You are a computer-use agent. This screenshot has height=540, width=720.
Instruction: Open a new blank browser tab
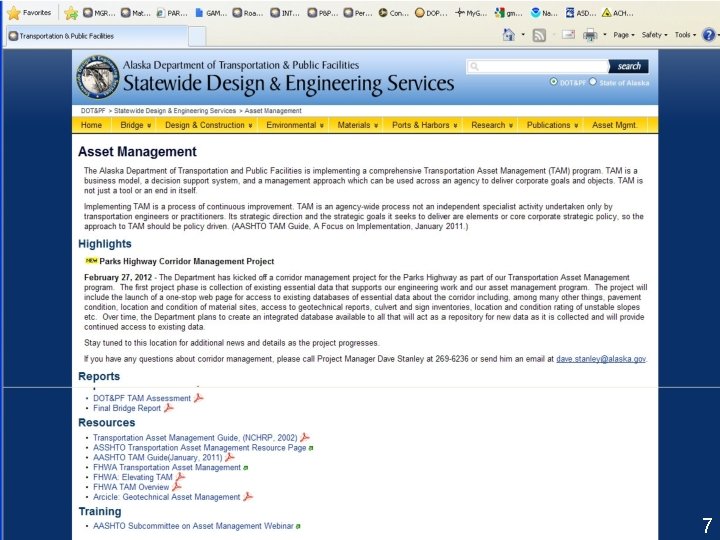(197, 37)
